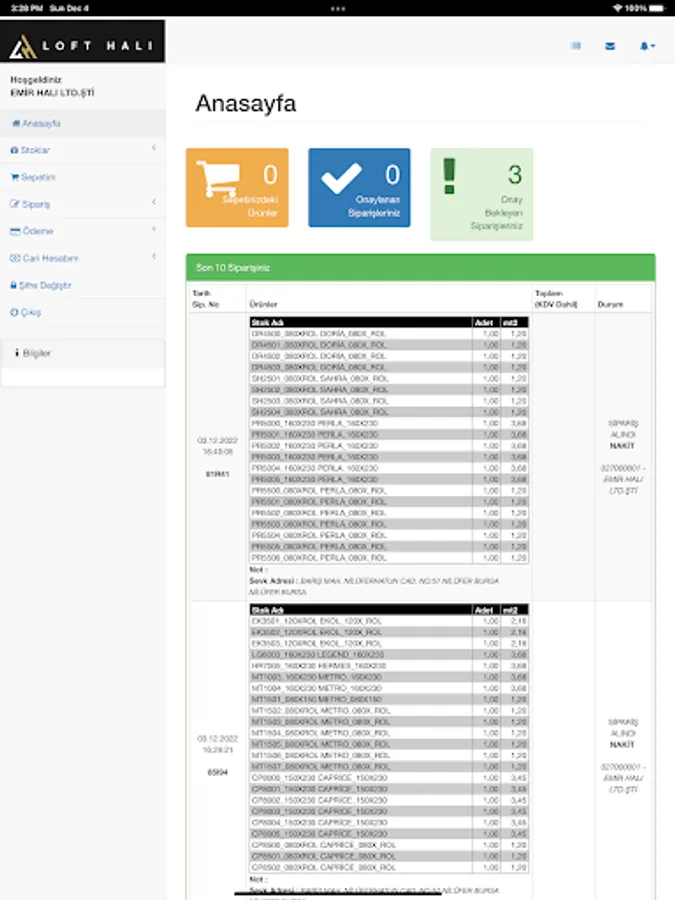This screenshot has height=900, width=675.
Task: Click the power icon beside Çıkış
Action: pyautogui.click(x=14, y=312)
